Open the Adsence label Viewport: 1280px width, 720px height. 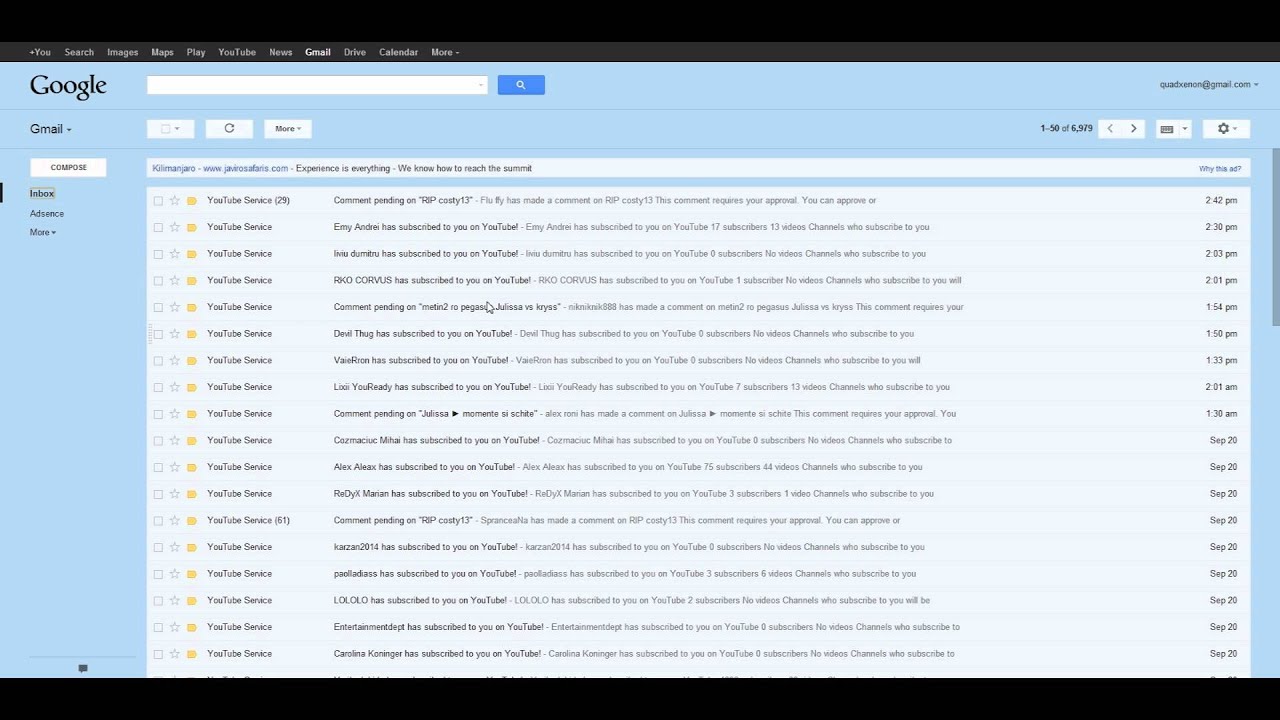click(x=47, y=214)
